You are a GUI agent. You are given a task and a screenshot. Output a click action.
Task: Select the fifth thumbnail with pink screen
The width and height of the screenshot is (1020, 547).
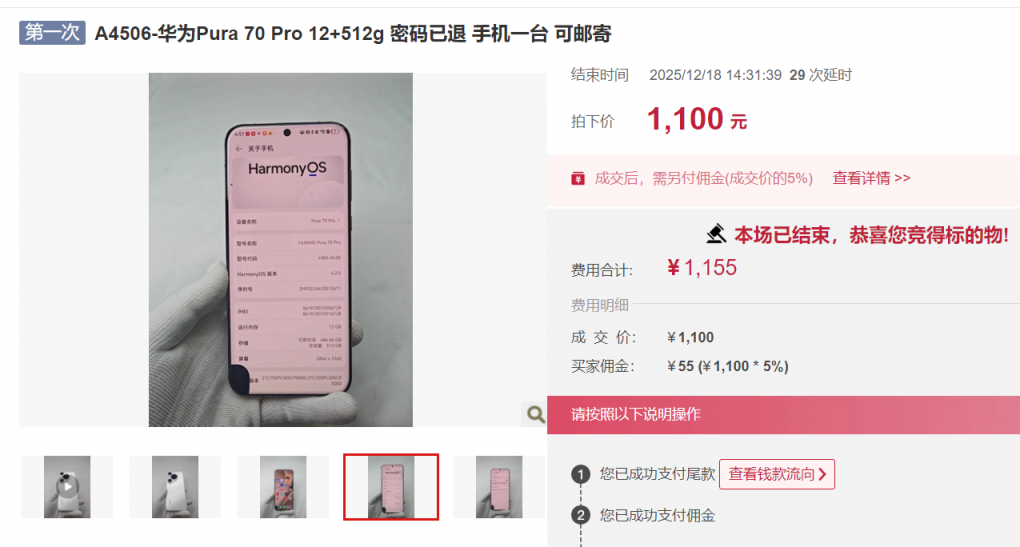(499, 487)
